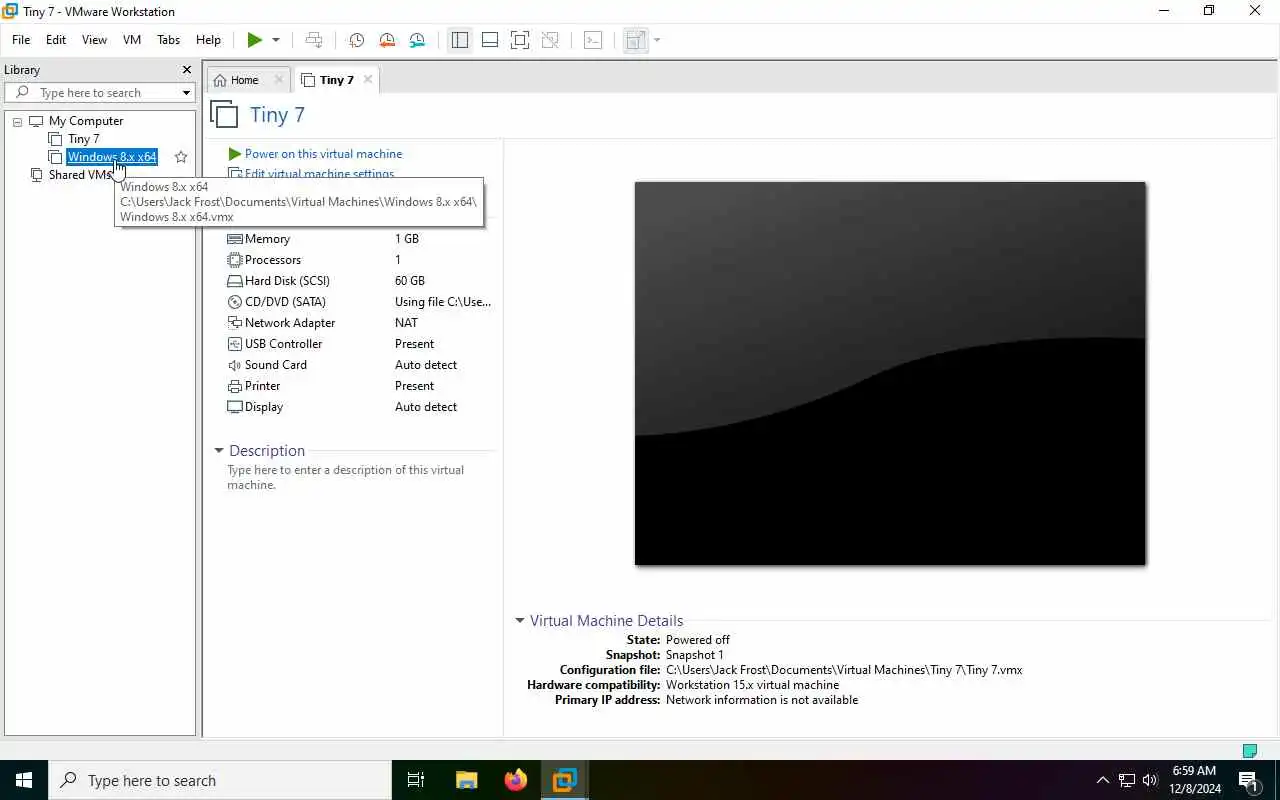Click the Memory value 1 GB
The height and width of the screenshot is (800, 1280).
click(407, 239)
